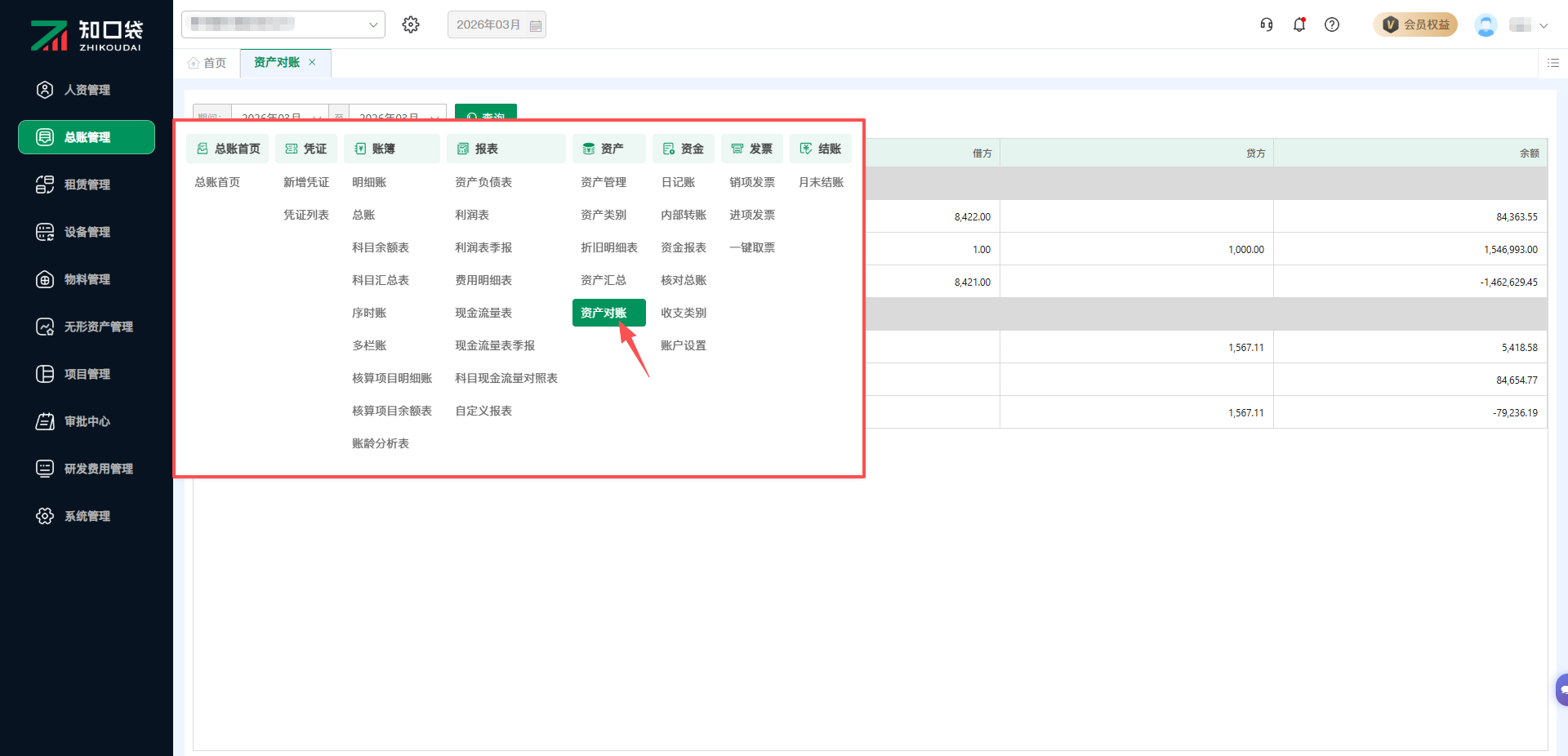
Task: Open 销项发票 menu entry
Action: click(x=752, y=182)
